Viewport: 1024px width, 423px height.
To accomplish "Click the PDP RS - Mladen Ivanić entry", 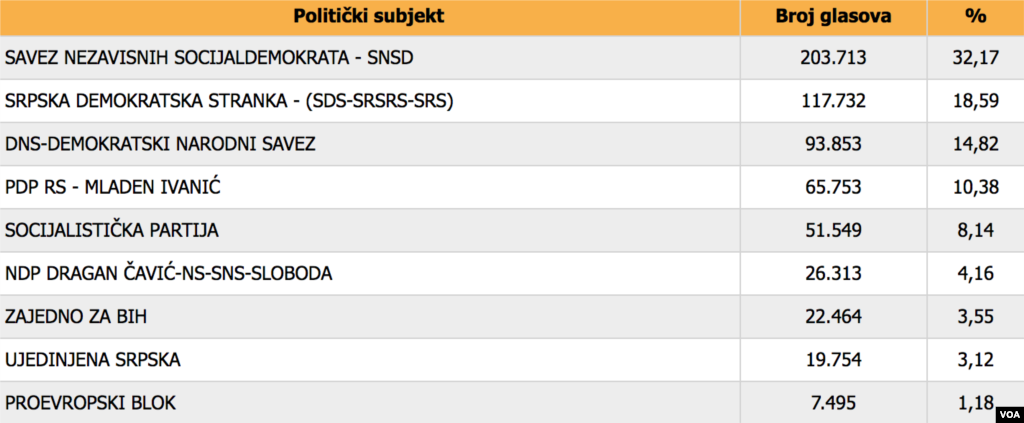I will 111,187.
